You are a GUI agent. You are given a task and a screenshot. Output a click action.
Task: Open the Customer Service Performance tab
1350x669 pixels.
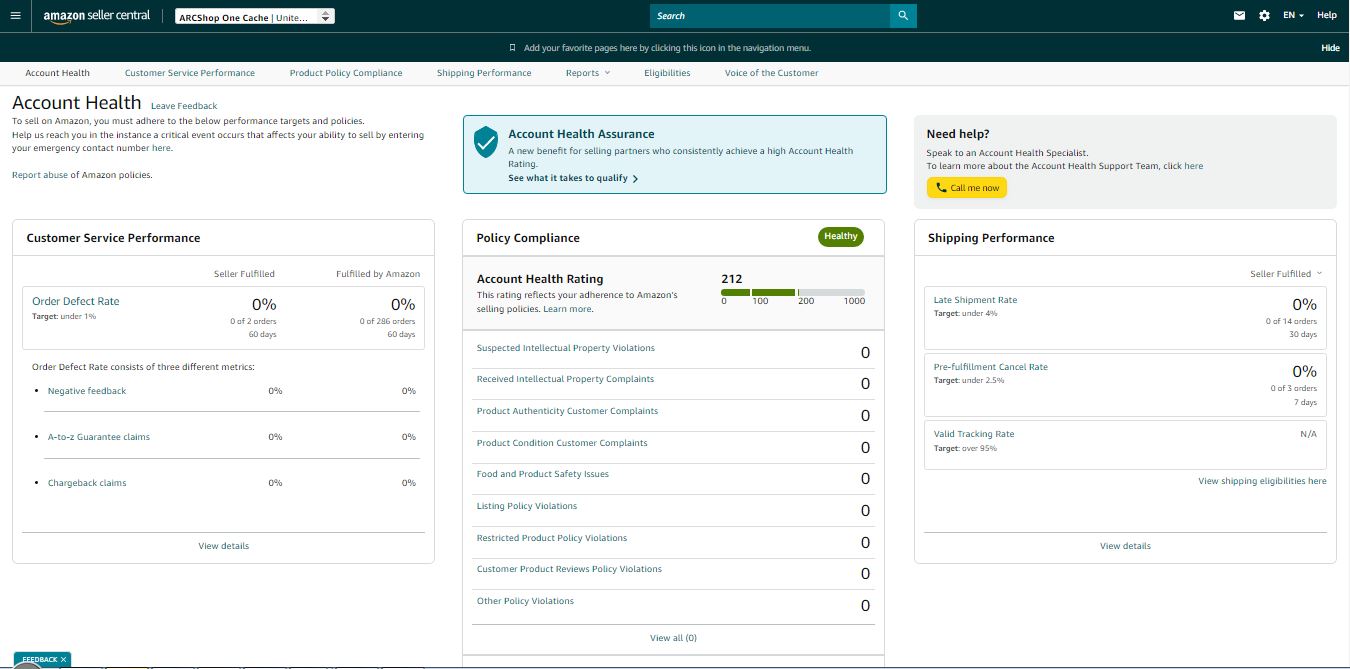click(x=190, y=73)
